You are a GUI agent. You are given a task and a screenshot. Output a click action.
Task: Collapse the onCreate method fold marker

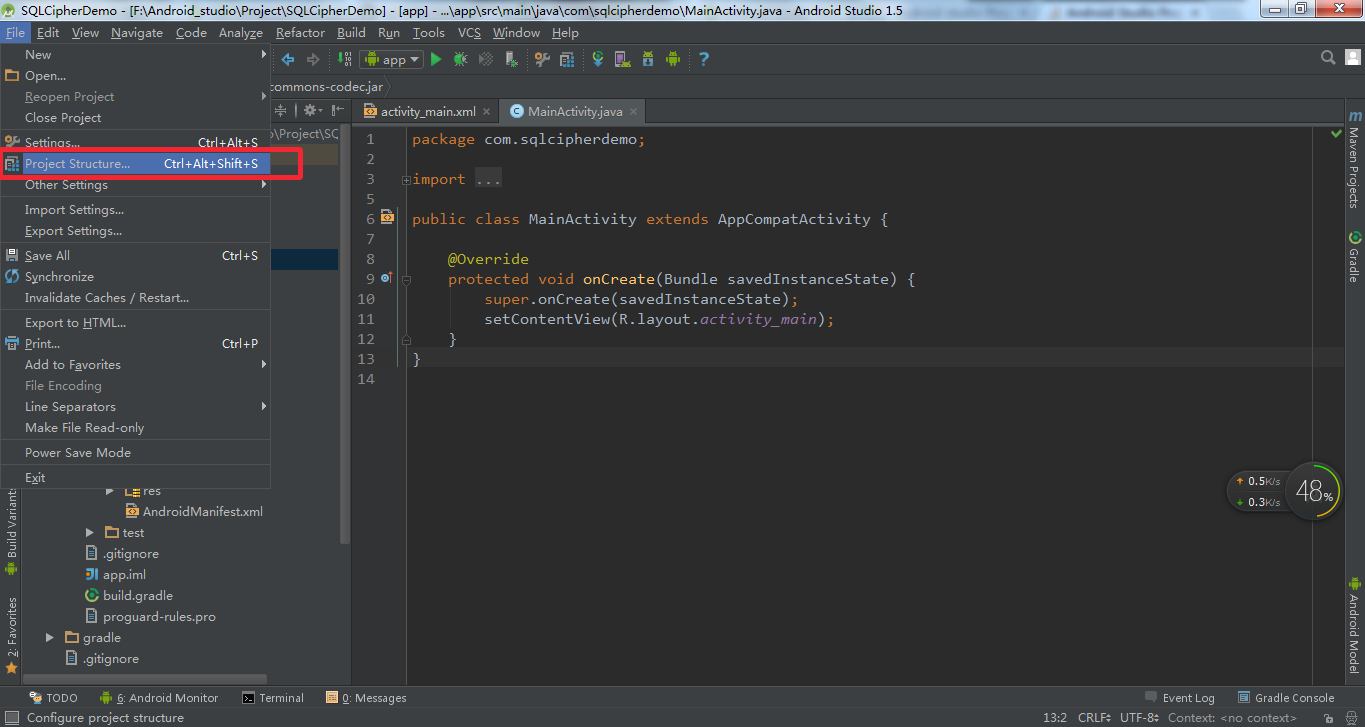406,279
